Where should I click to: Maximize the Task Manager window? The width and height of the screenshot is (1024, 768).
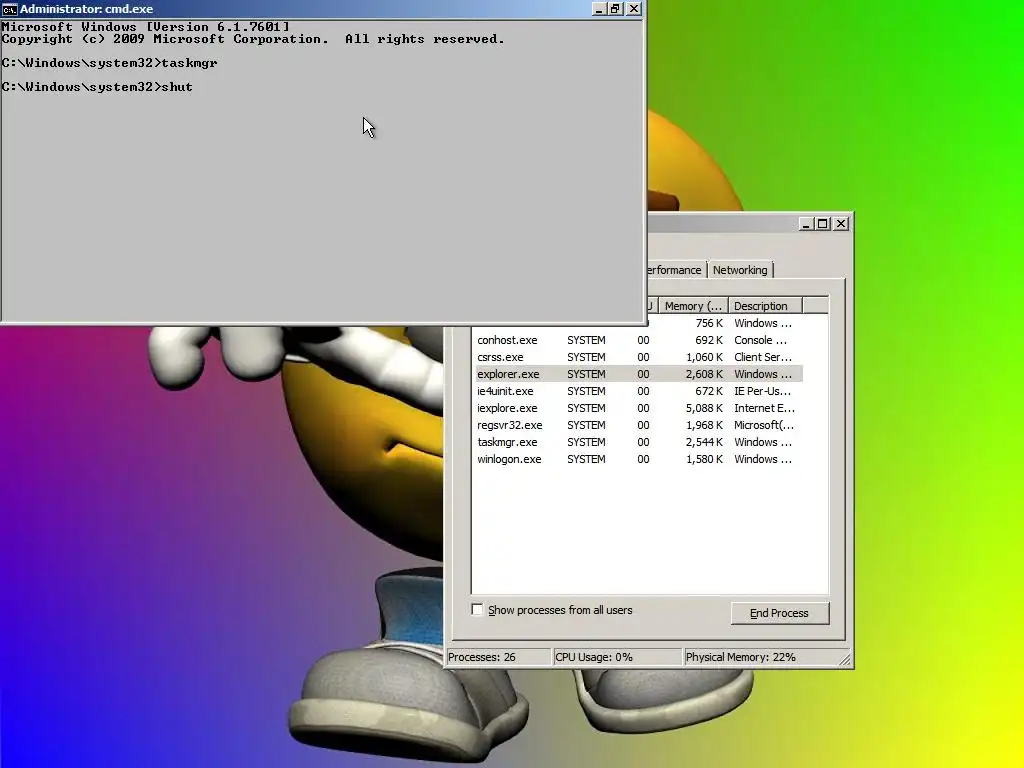click(823, 224)
